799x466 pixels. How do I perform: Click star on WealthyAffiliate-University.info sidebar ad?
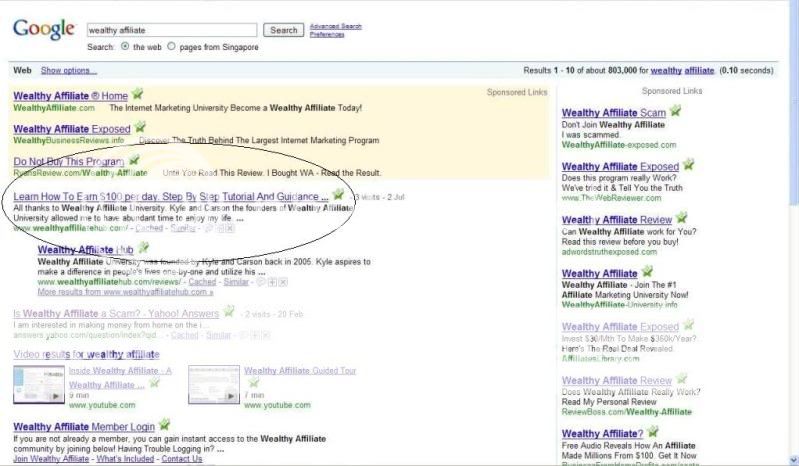647,271
